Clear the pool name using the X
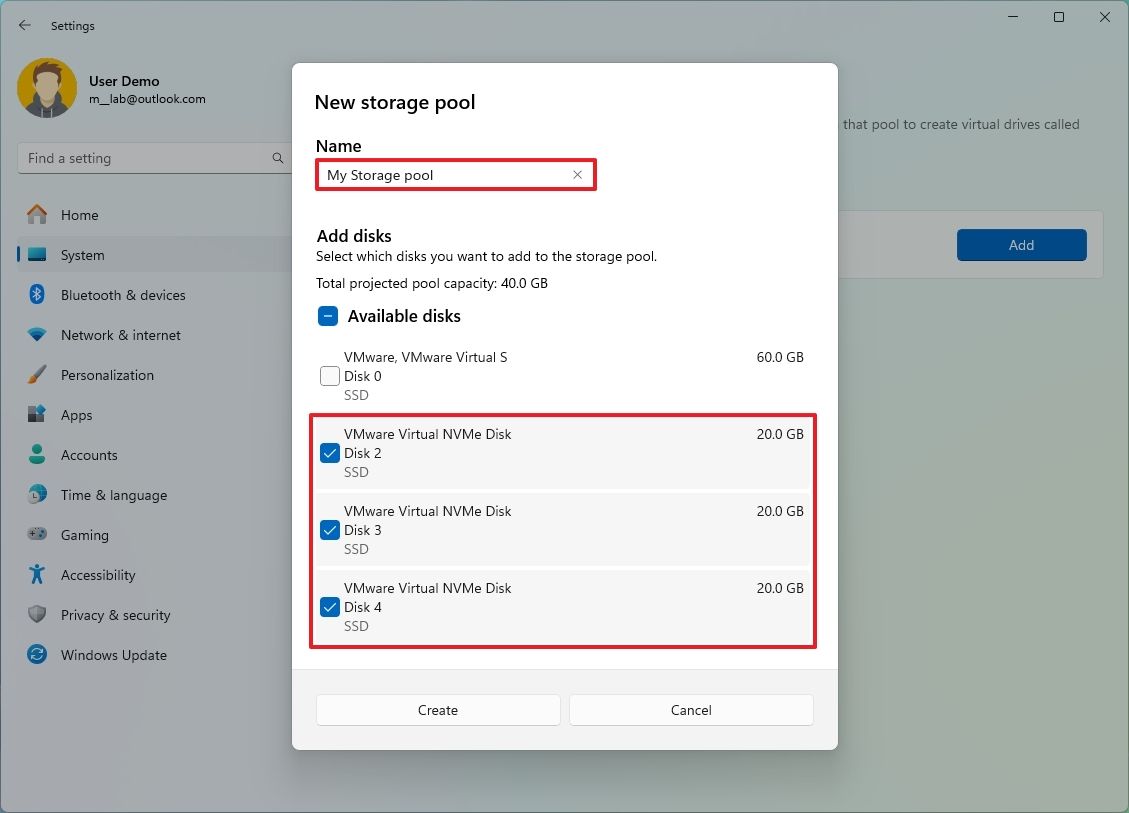 click(x=577, y=174)
